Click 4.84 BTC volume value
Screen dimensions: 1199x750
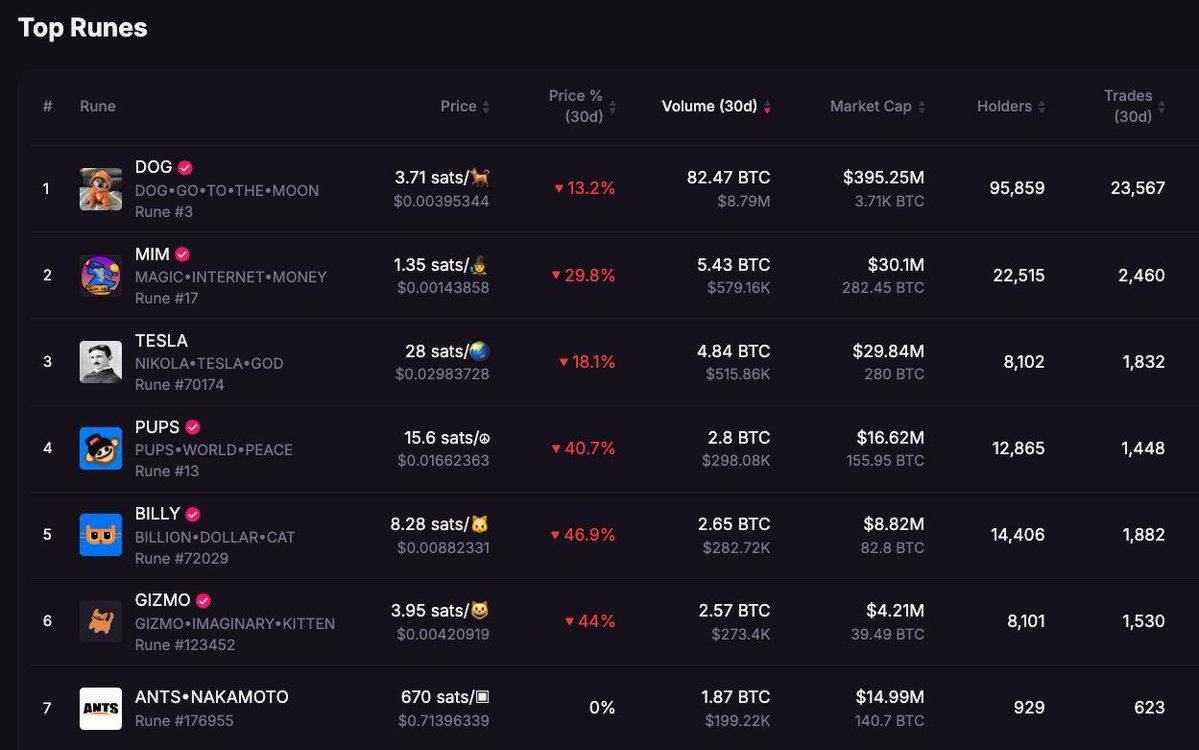(733, 351)
